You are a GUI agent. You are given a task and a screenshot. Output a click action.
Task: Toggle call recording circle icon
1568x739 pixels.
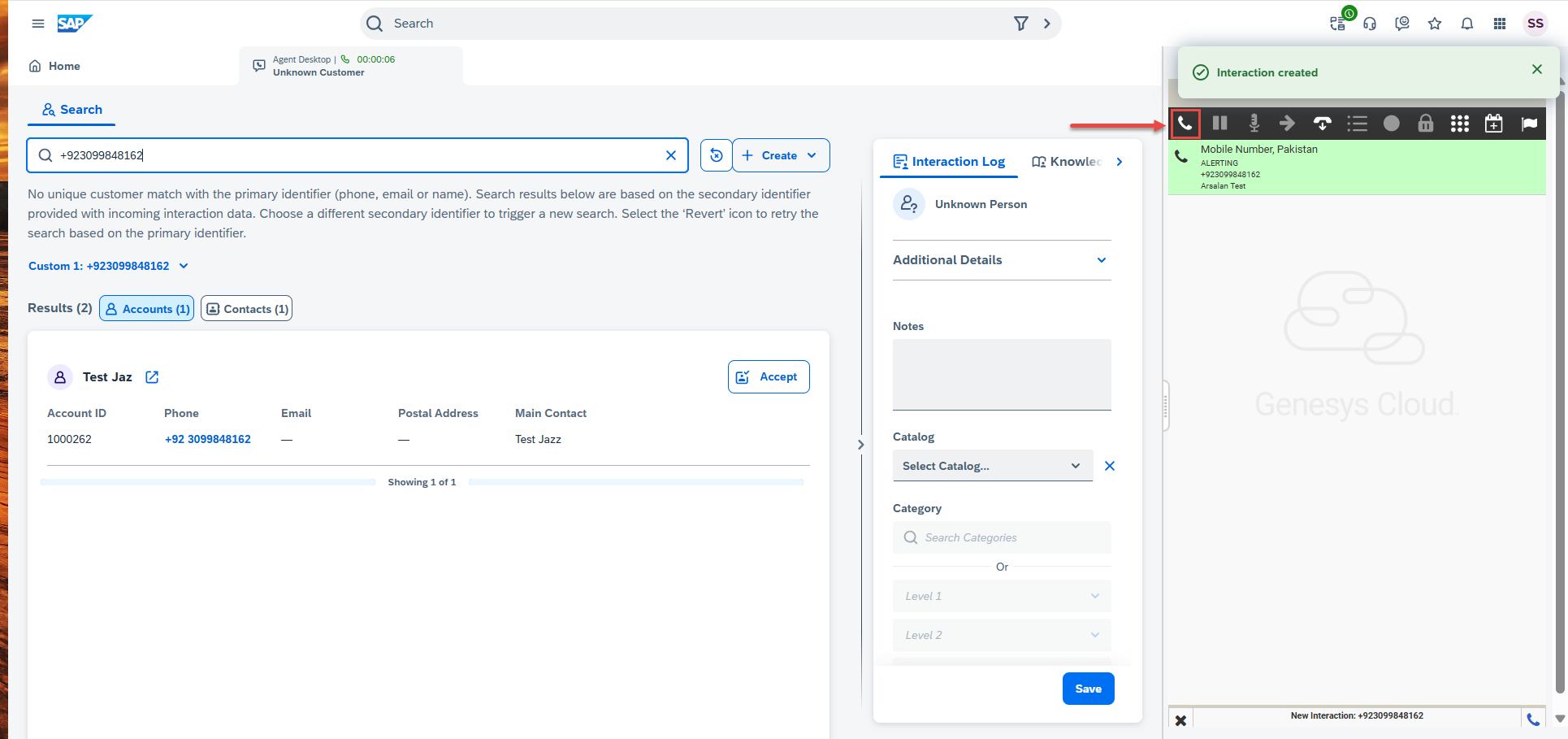(x=1391, y=124)
